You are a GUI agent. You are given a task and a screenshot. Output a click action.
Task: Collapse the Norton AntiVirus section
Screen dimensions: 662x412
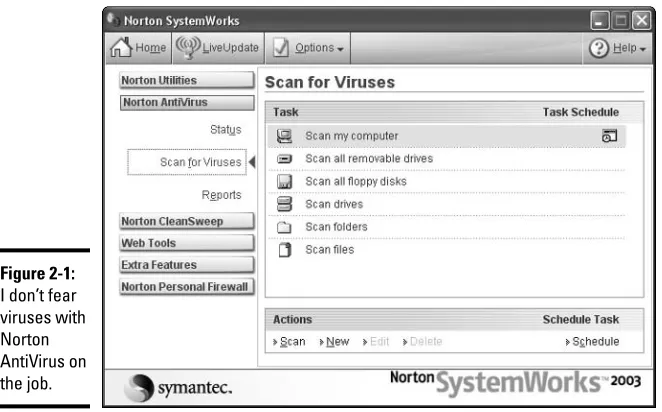(187, 102)
